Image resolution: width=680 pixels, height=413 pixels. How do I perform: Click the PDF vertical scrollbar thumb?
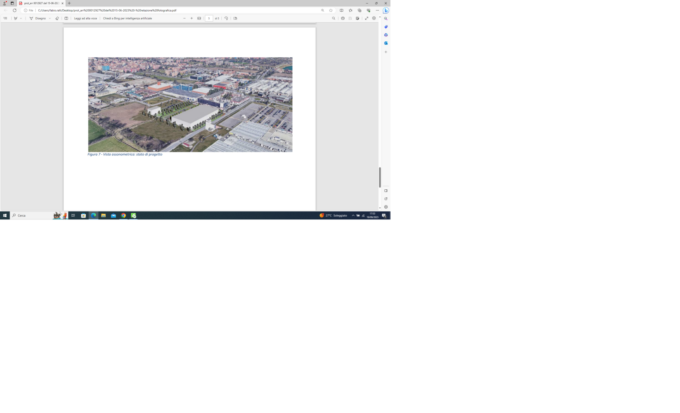tap(380, 177)
